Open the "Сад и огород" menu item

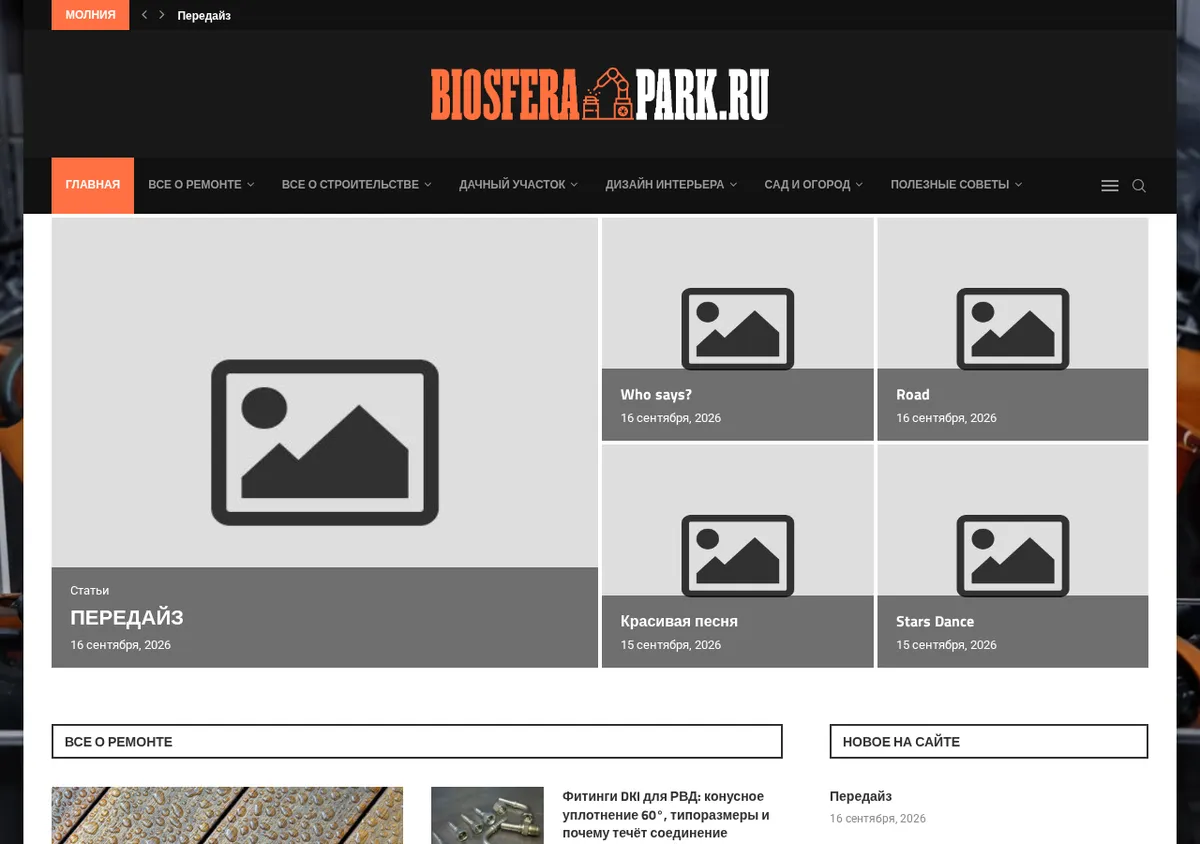coord(813,185)
